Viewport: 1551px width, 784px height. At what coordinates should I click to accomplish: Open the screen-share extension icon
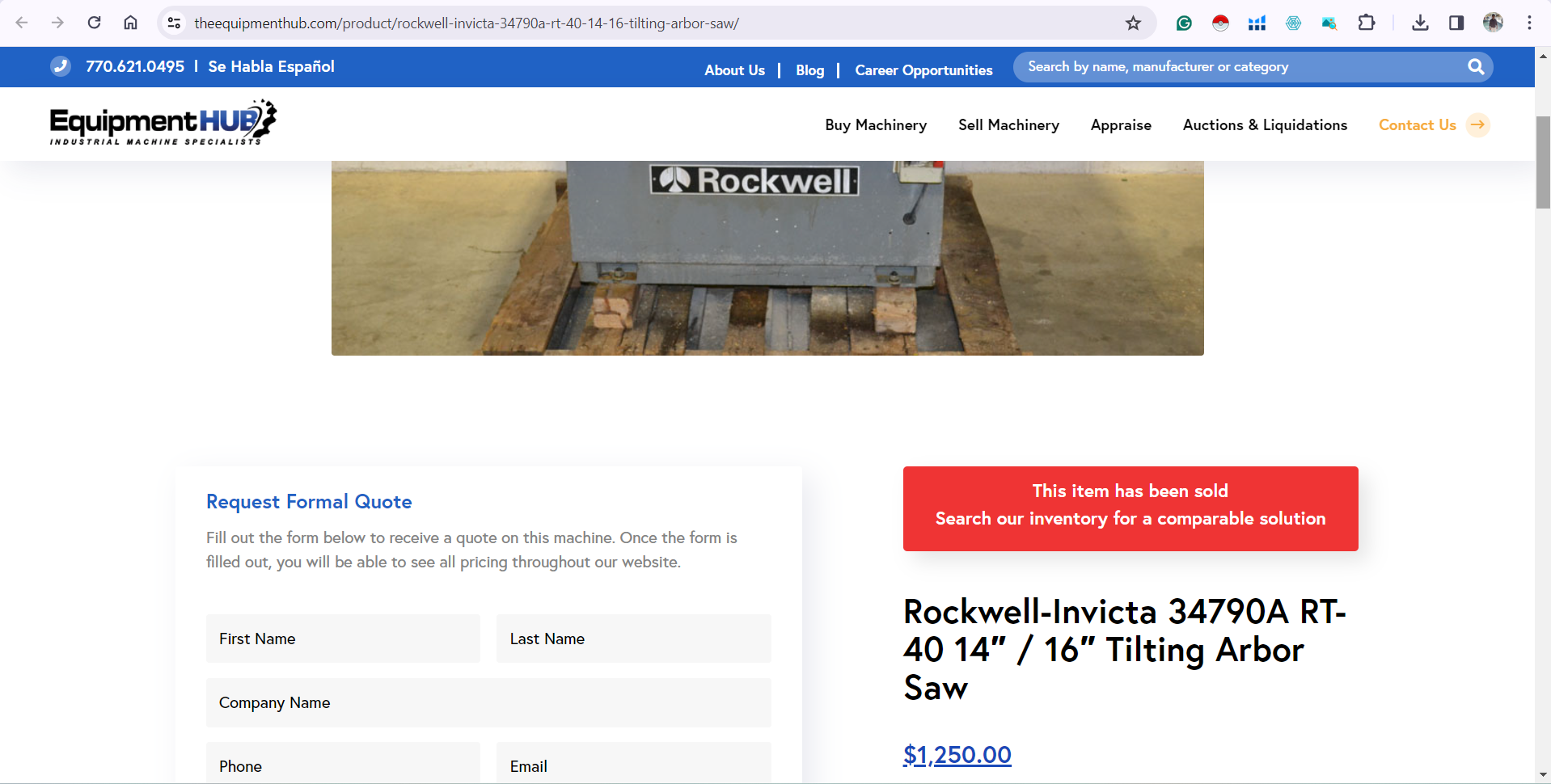point(1329,23)
